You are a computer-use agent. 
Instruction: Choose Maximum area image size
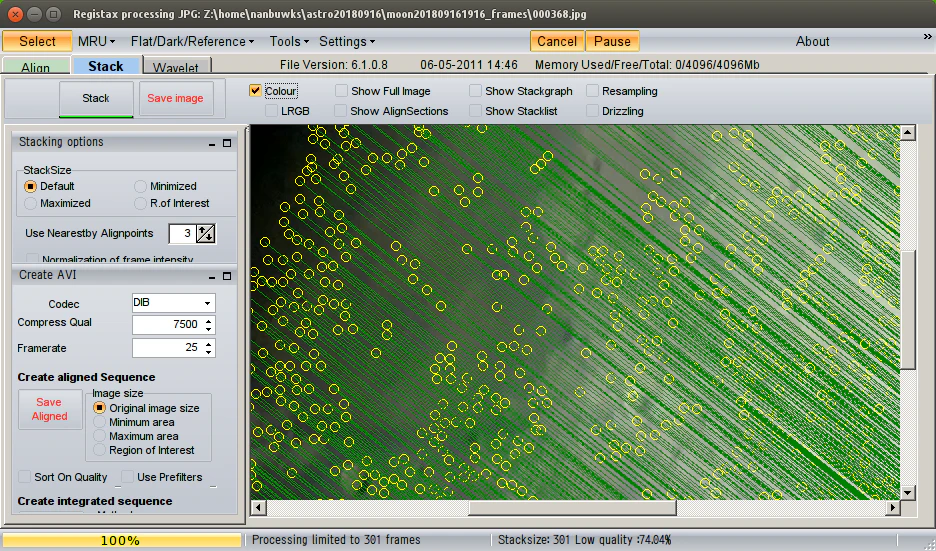100,436
